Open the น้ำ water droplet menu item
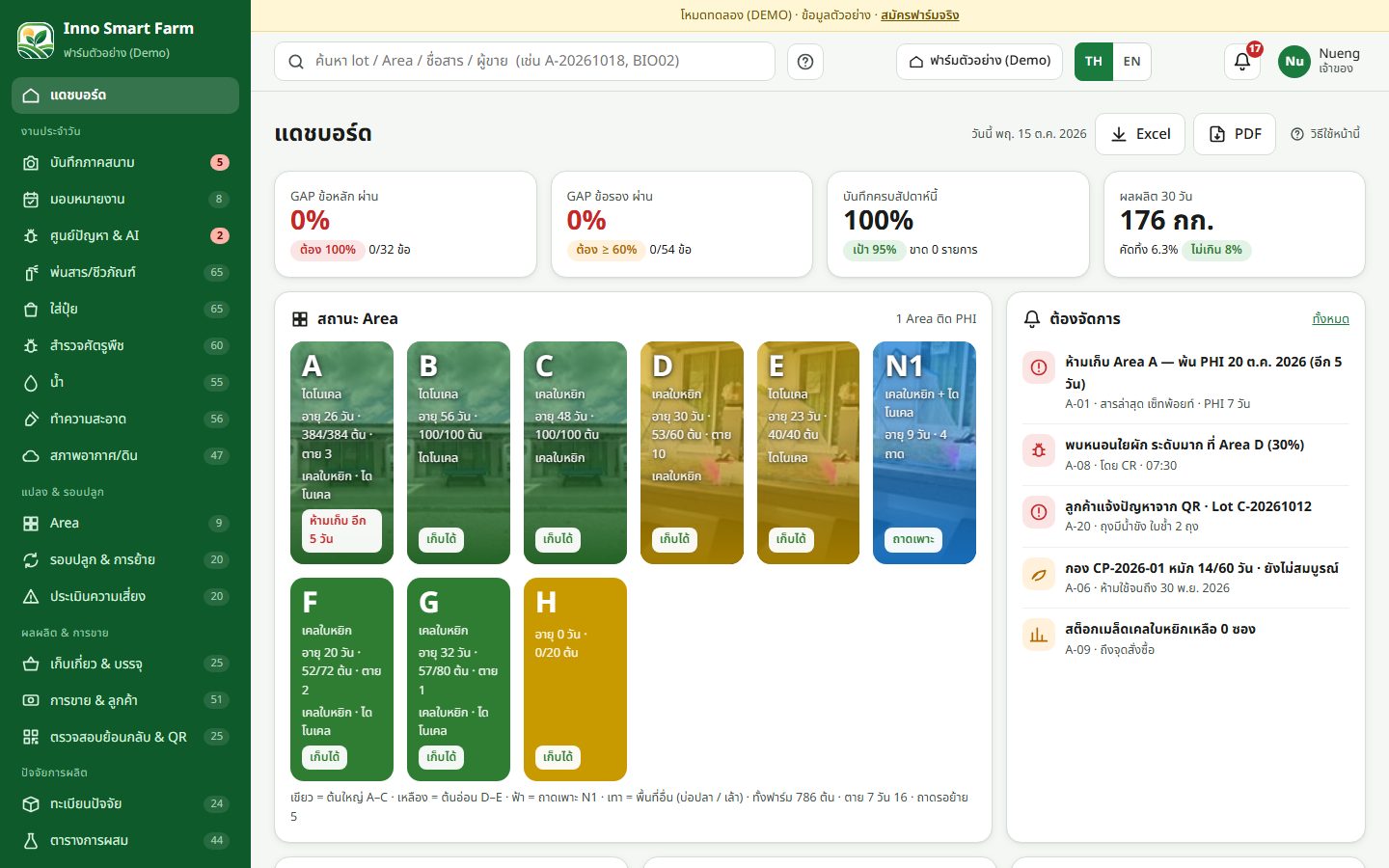Viewport: 1389px width, 868px height. coord(125,382)
